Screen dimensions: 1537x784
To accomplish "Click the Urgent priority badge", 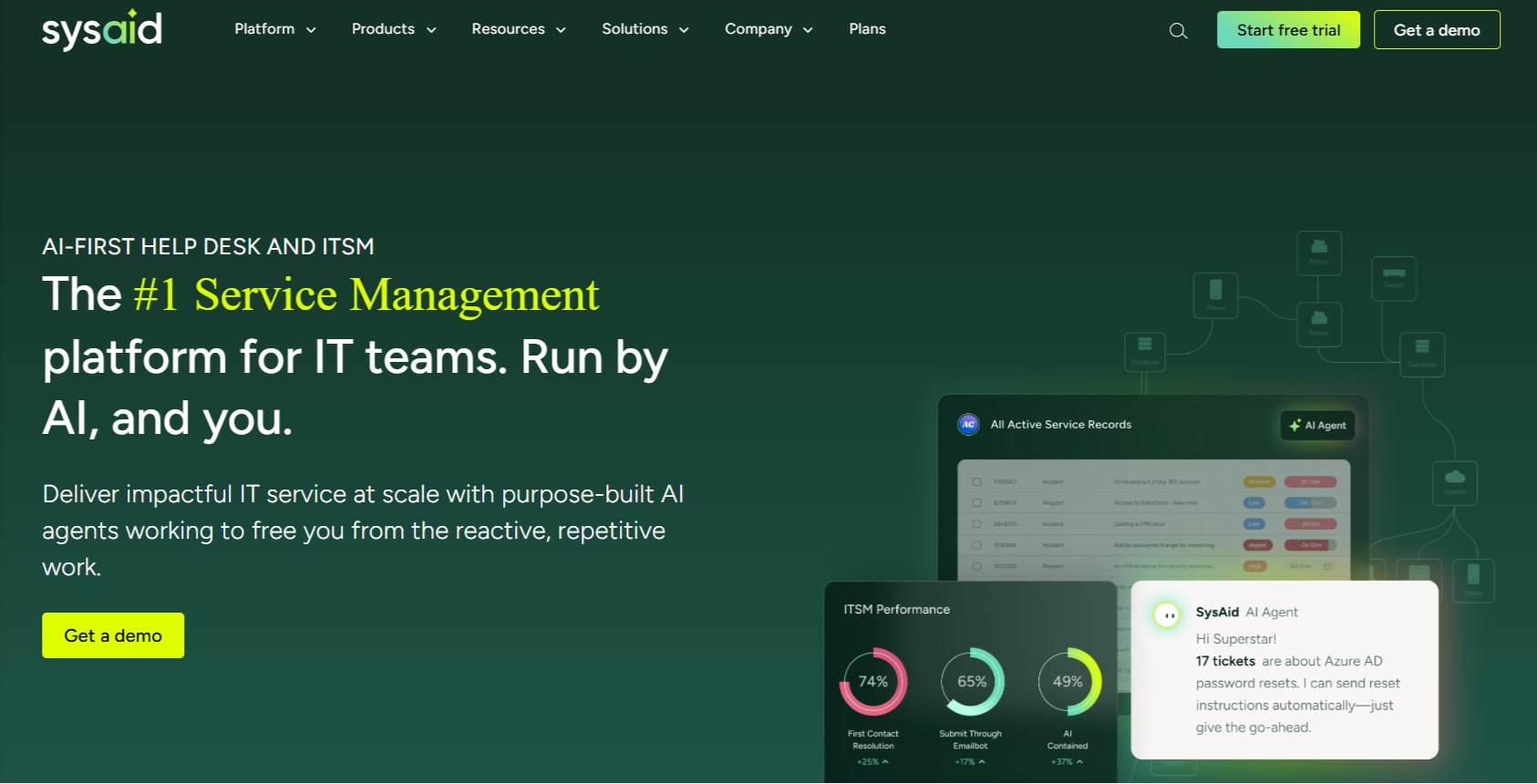I will (1257, 545).
